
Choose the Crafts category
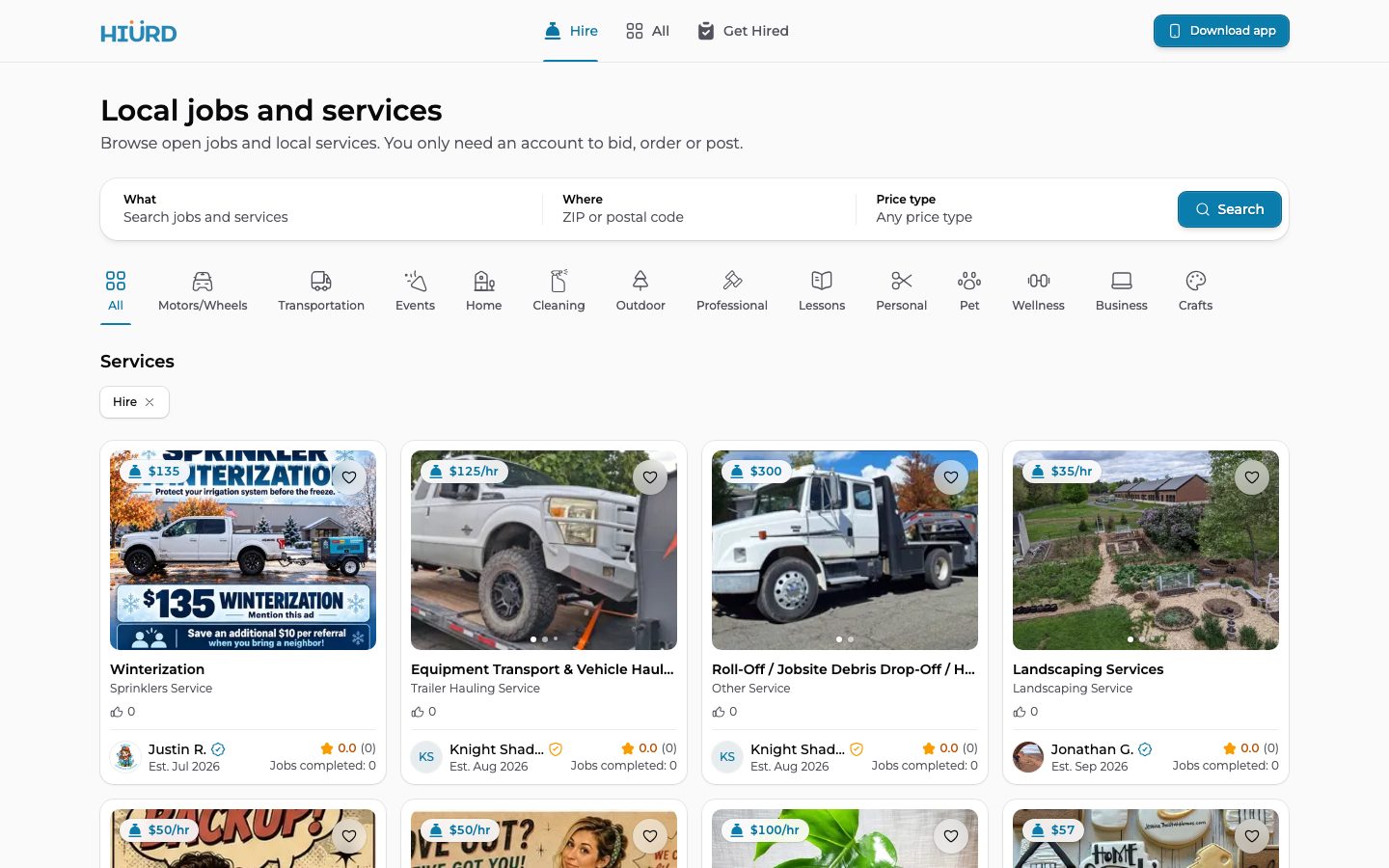tap(1195, 291)
